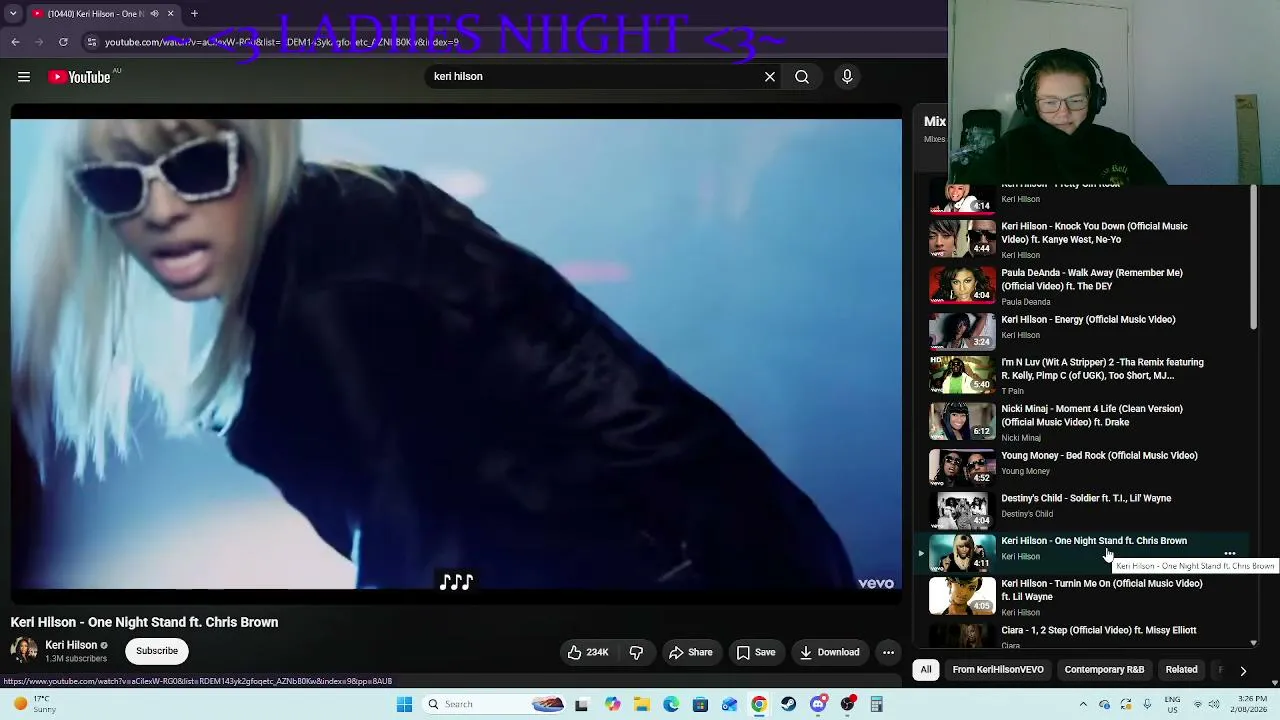Select the Contemporary R&B chip
Screen dimensions: 1280x720
(1104, 670)
